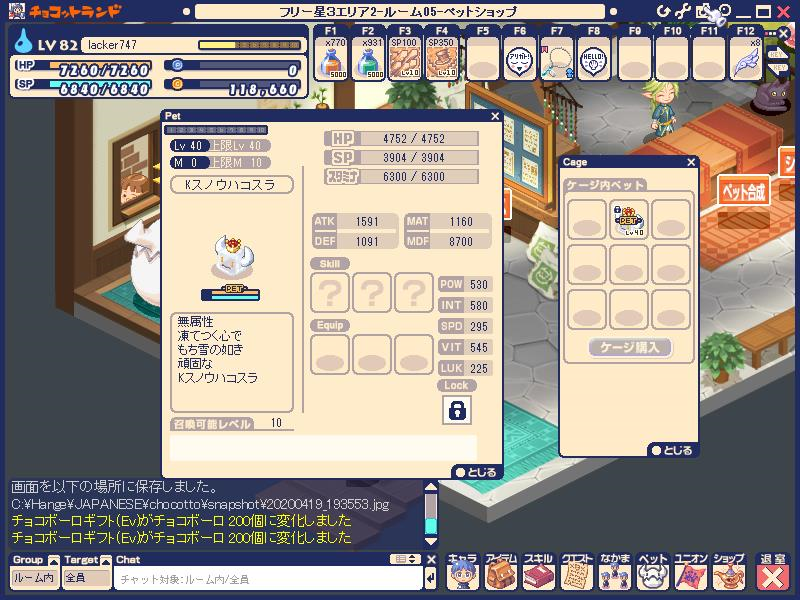800x600 pixels.
Task: Open the スキル skill book icon
Action: (x=539, y=573)
